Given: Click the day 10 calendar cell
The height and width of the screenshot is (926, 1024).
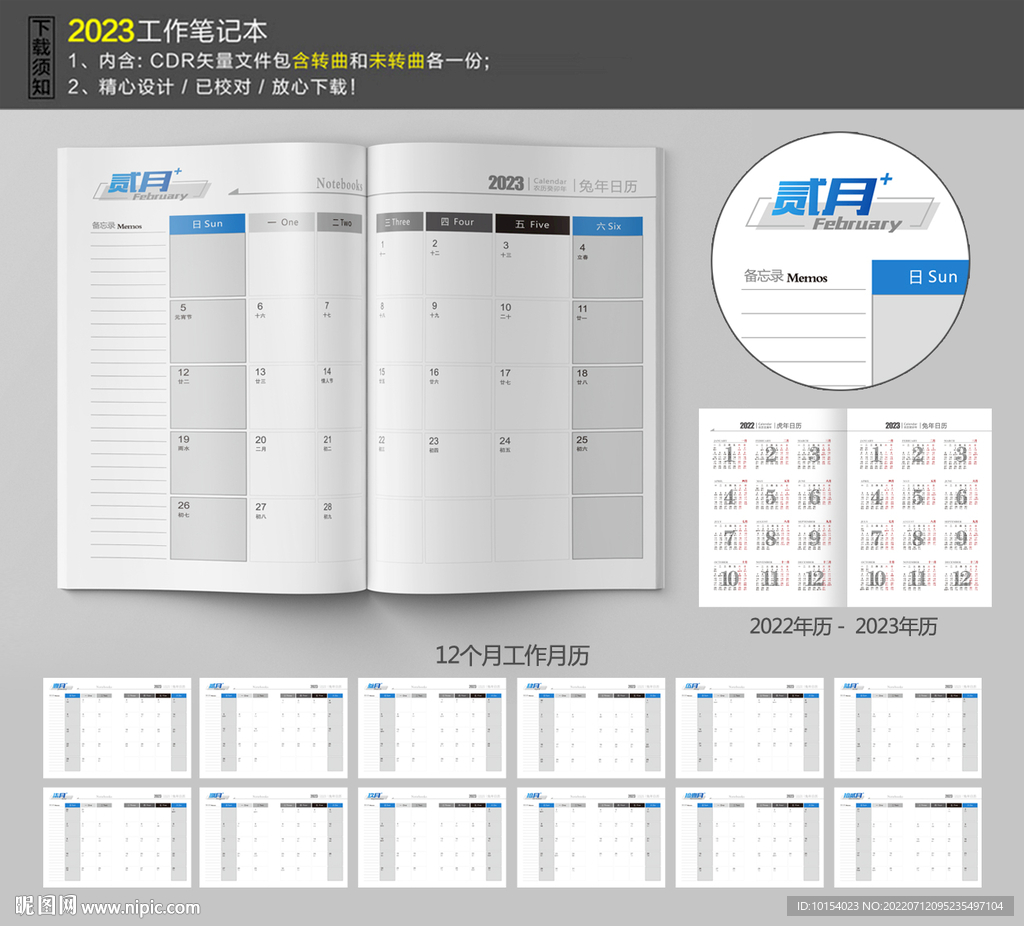Looking at the screenshot, I should [x=532, y=331].
